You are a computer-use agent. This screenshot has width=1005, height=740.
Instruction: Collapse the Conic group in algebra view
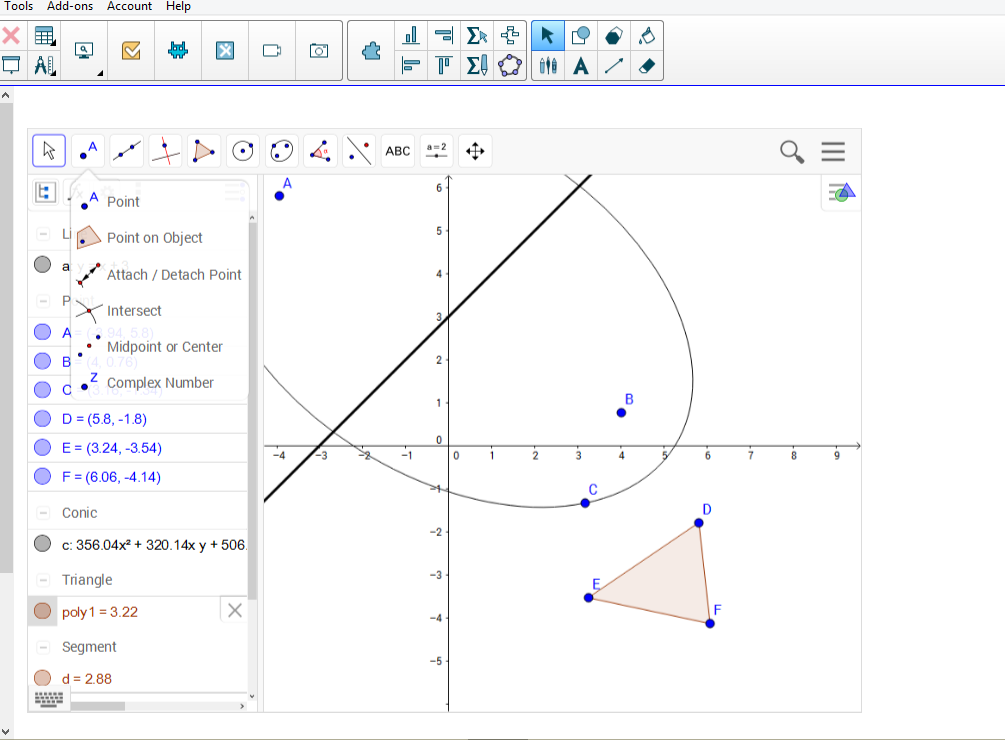[43, 513]
